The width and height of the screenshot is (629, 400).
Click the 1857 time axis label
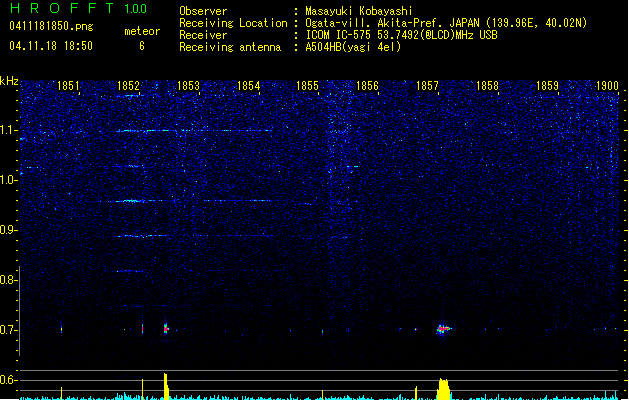coord(427,85)
